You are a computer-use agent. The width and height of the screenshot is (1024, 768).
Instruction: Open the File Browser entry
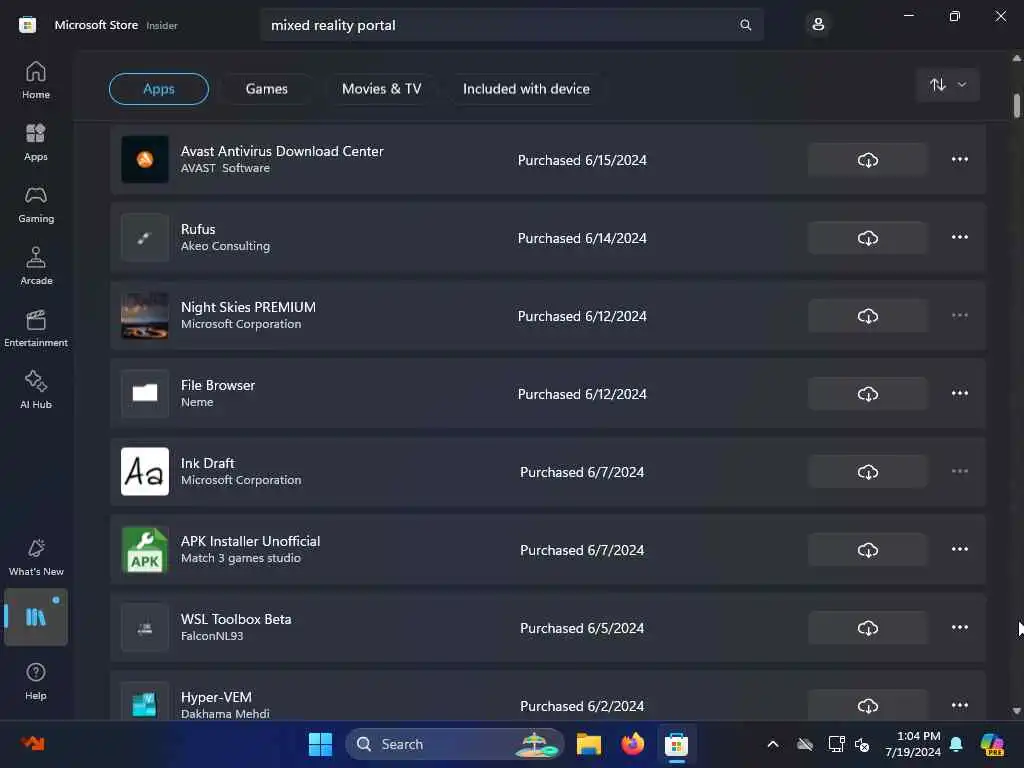tap(547, 394)
